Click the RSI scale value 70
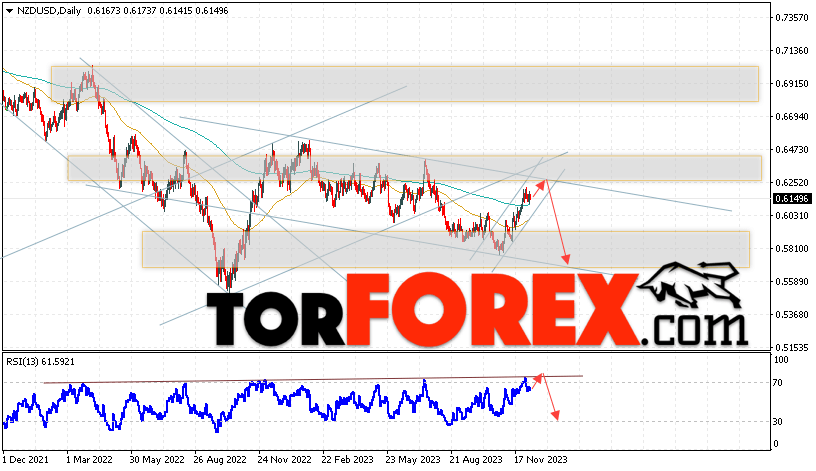Viewport: 816px width, 471px height. [777, 383]
